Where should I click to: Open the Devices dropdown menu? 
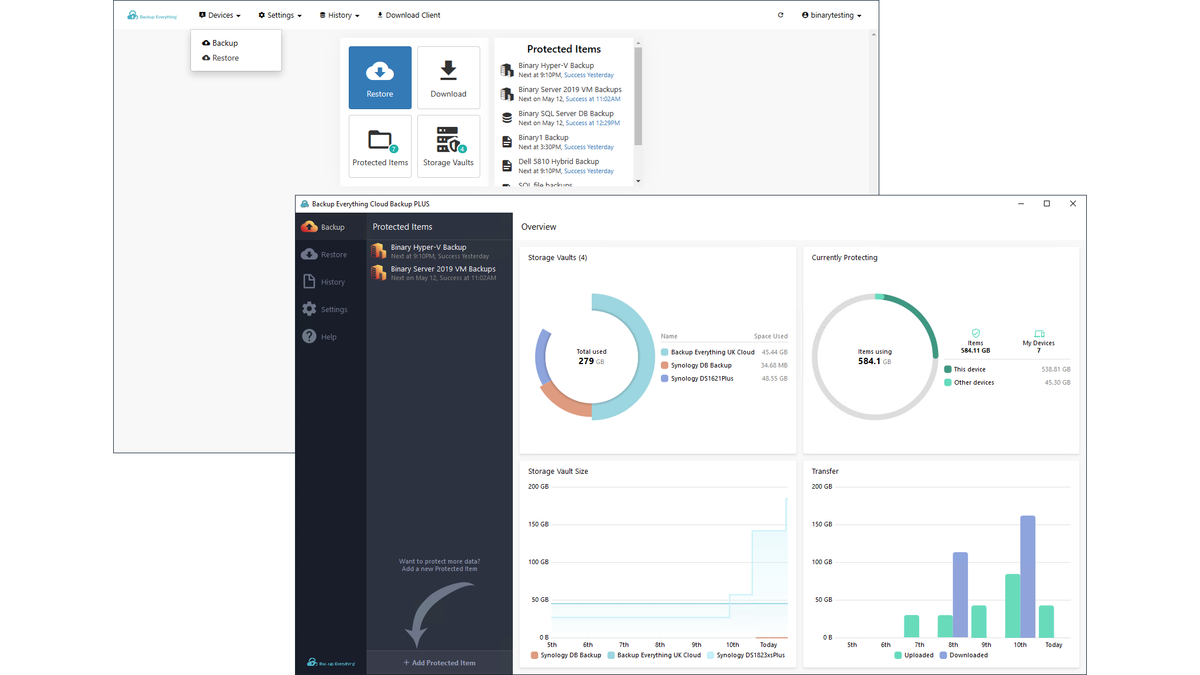219,15
